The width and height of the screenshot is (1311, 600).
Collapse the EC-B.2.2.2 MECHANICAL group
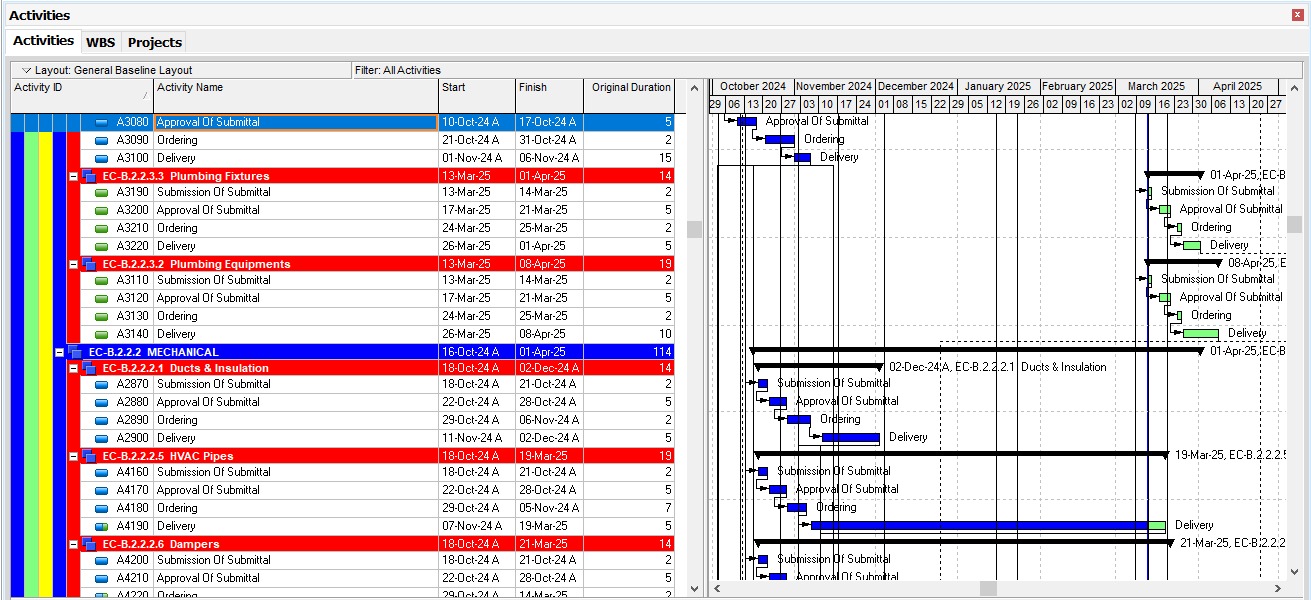pyautogui.click(x=59, y=352)
